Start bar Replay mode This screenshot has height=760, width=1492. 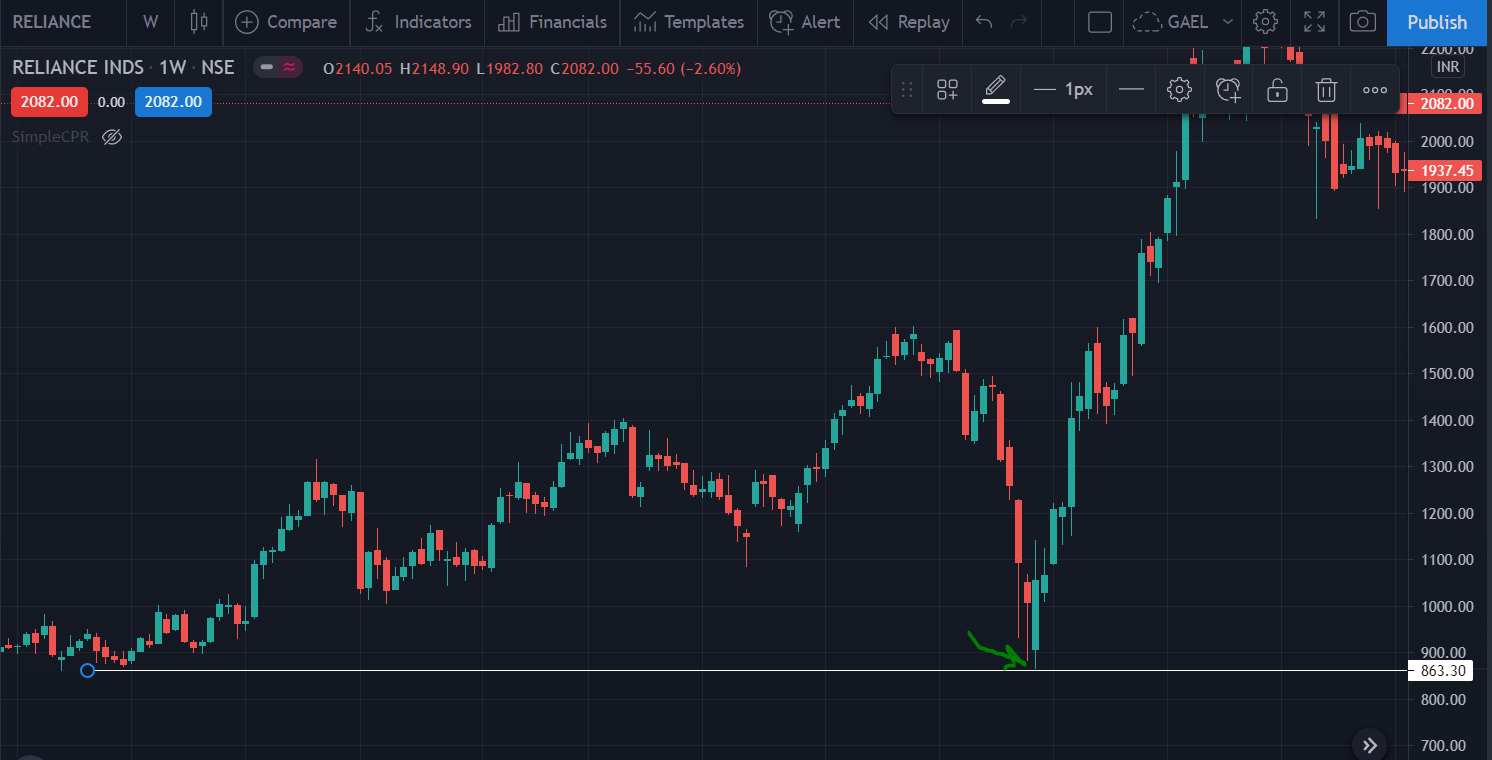point(909,21)
